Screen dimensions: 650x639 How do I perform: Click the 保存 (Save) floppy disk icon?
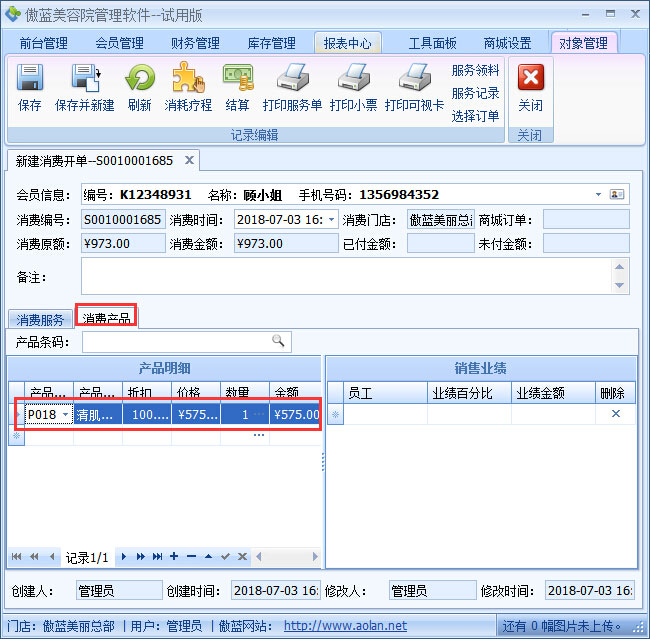(x=30, y=78)
